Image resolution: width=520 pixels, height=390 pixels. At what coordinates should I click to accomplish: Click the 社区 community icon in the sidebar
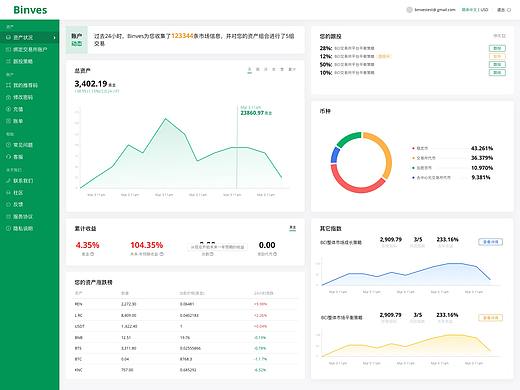tap(9, 193)
